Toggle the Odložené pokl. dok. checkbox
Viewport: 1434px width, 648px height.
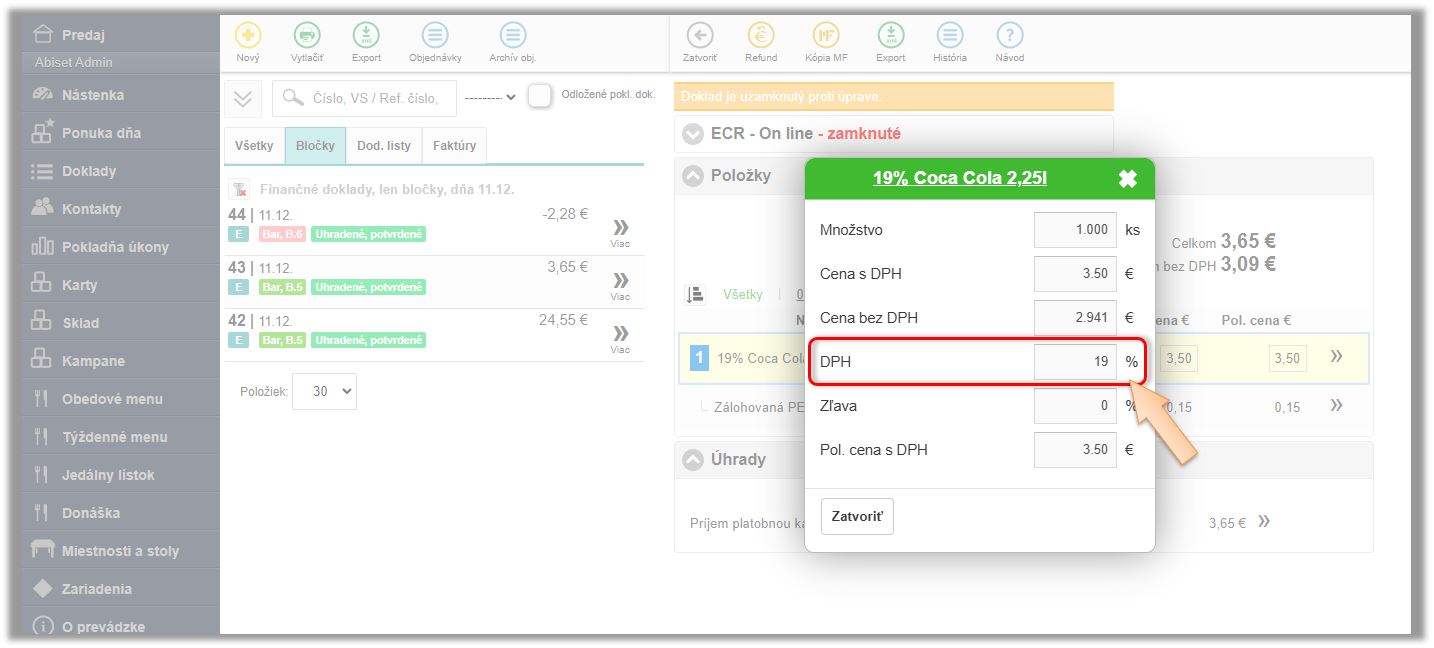tap(540, 96)
